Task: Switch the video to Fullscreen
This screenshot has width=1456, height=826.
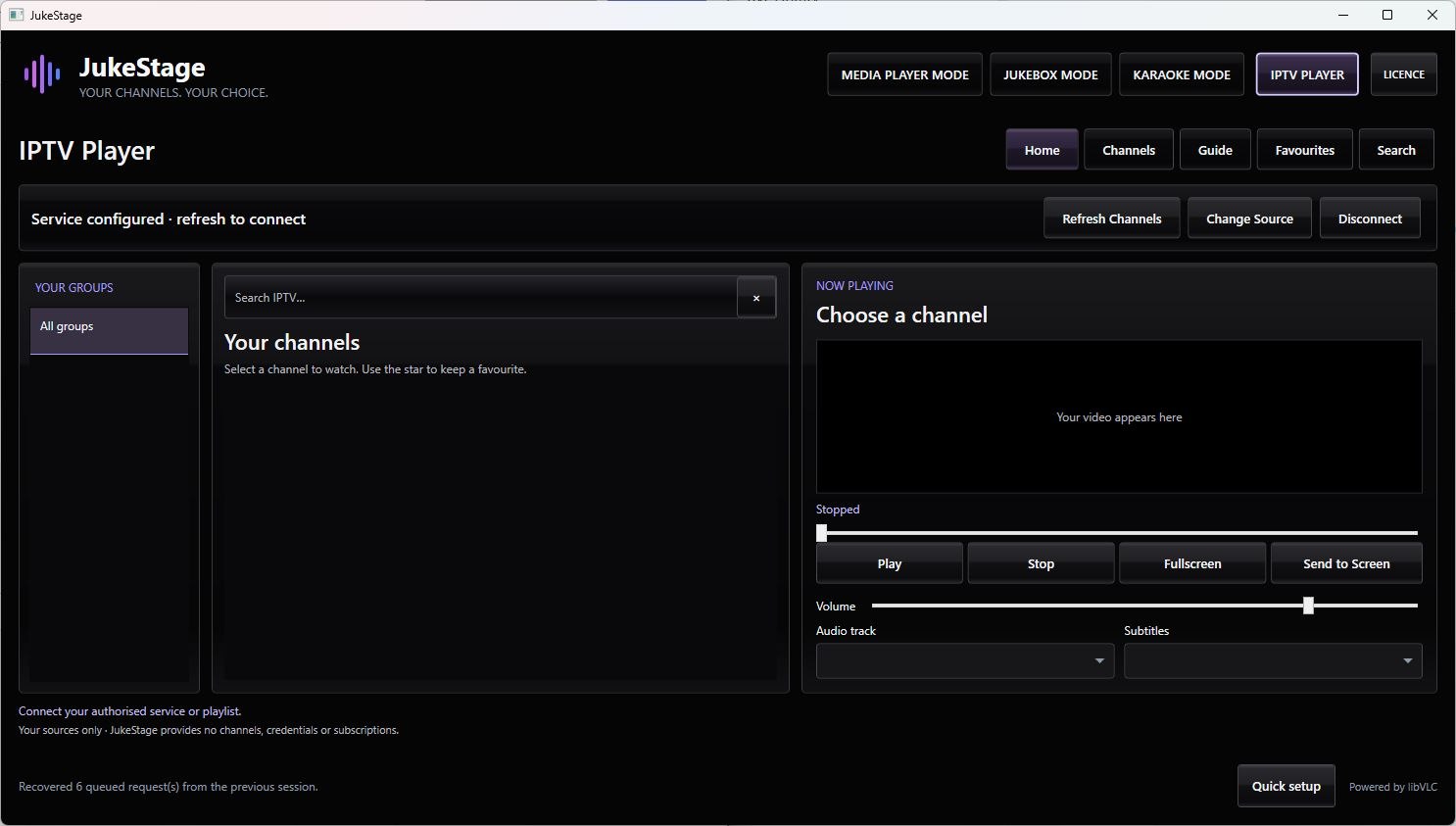Action: (1192, 563)
